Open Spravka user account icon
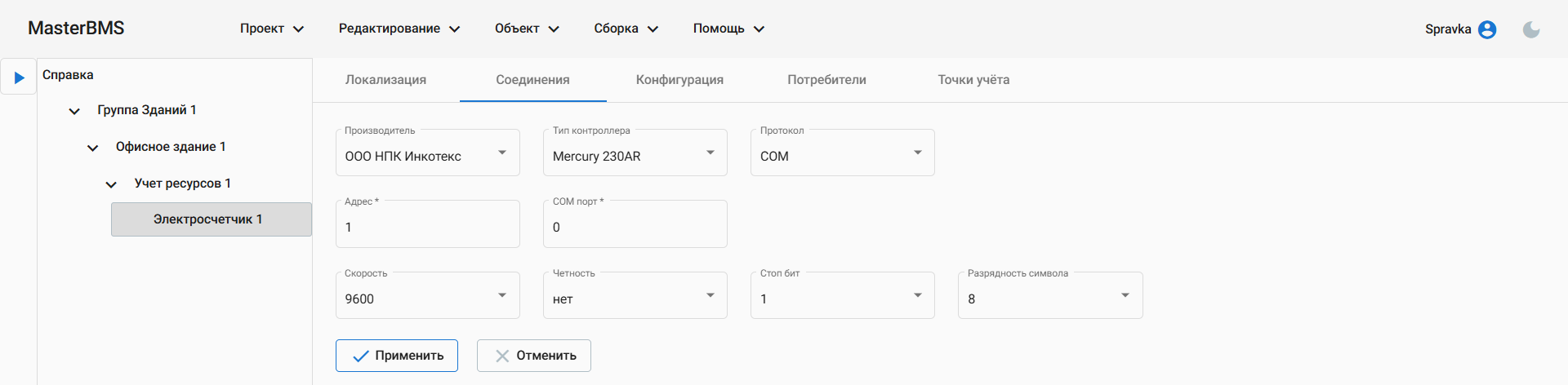Viewport: 1568px width, 385px height. coord(1487,29)
